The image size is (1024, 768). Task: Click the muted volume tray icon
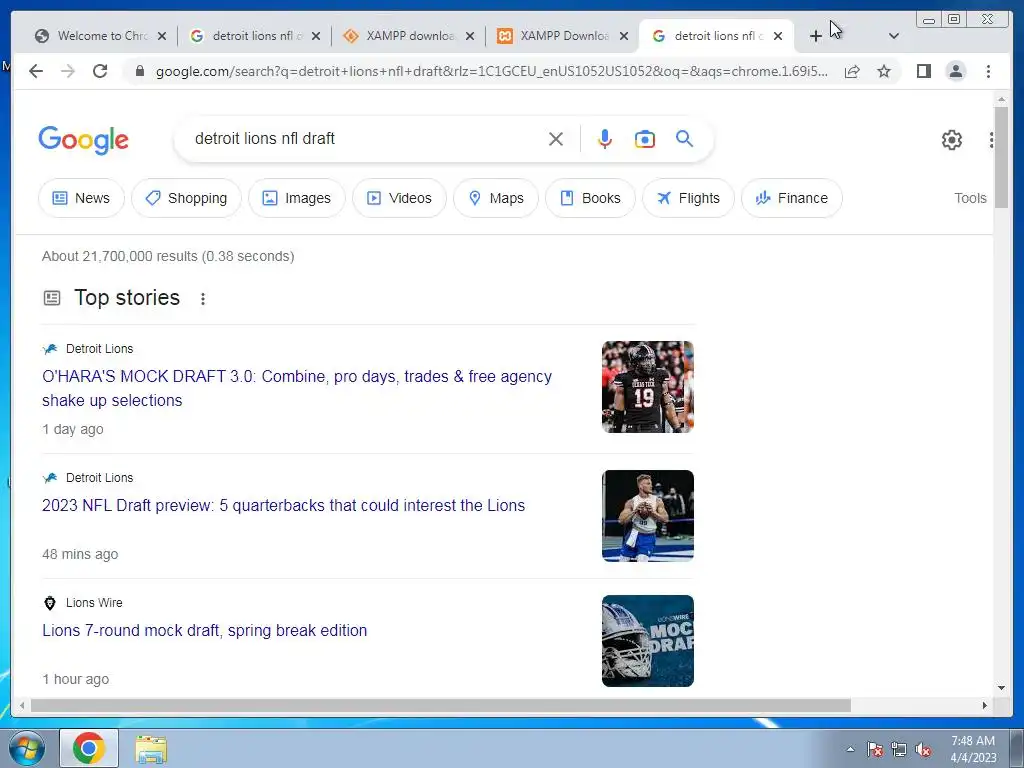click(923, 749)
